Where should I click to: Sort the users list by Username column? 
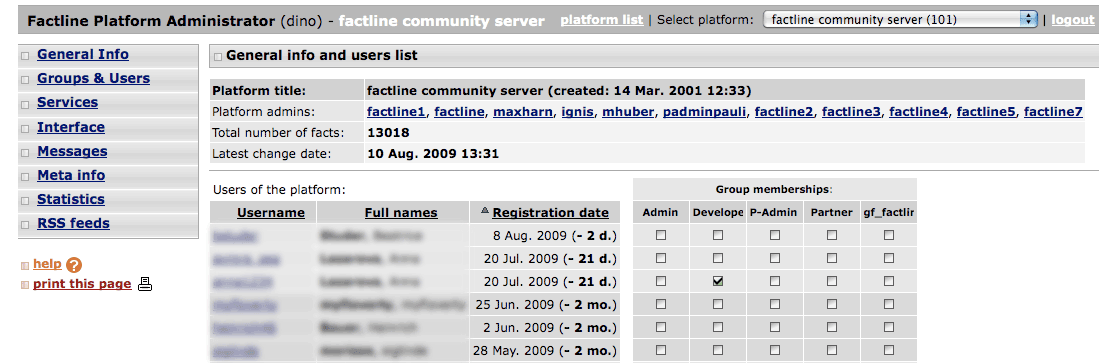coord(271,212)
